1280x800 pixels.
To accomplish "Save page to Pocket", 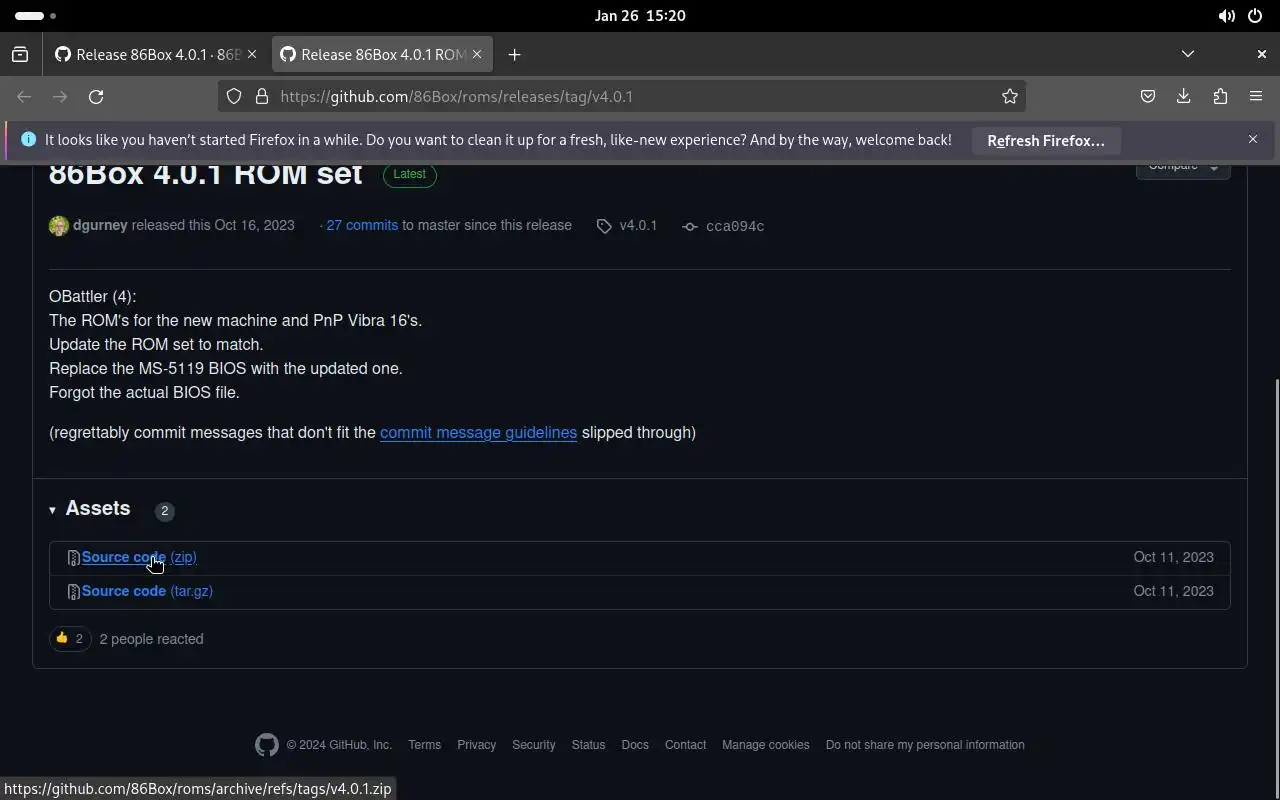I will pos(1148,97).
